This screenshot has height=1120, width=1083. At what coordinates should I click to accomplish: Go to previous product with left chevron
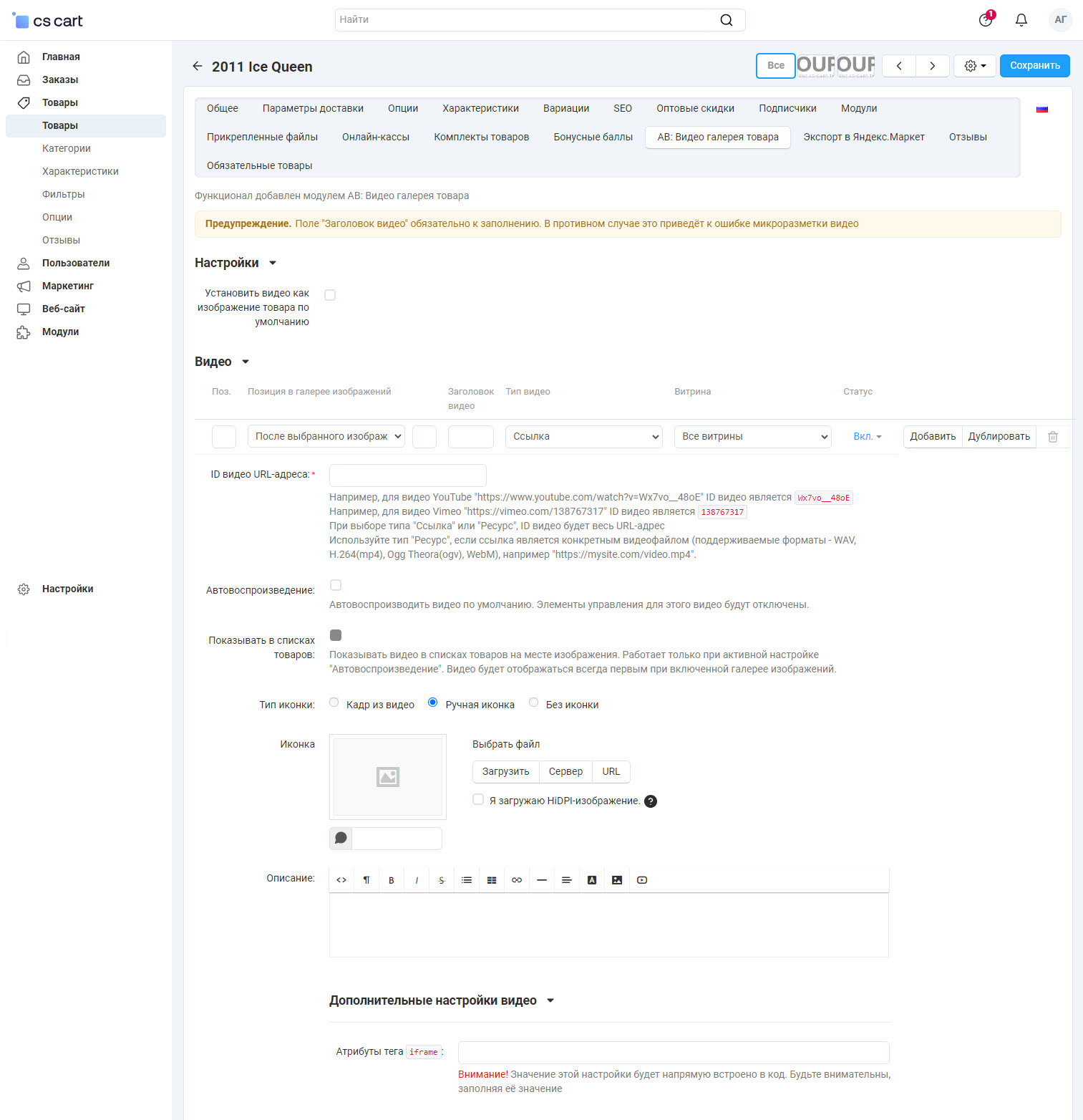coord(899,66)
